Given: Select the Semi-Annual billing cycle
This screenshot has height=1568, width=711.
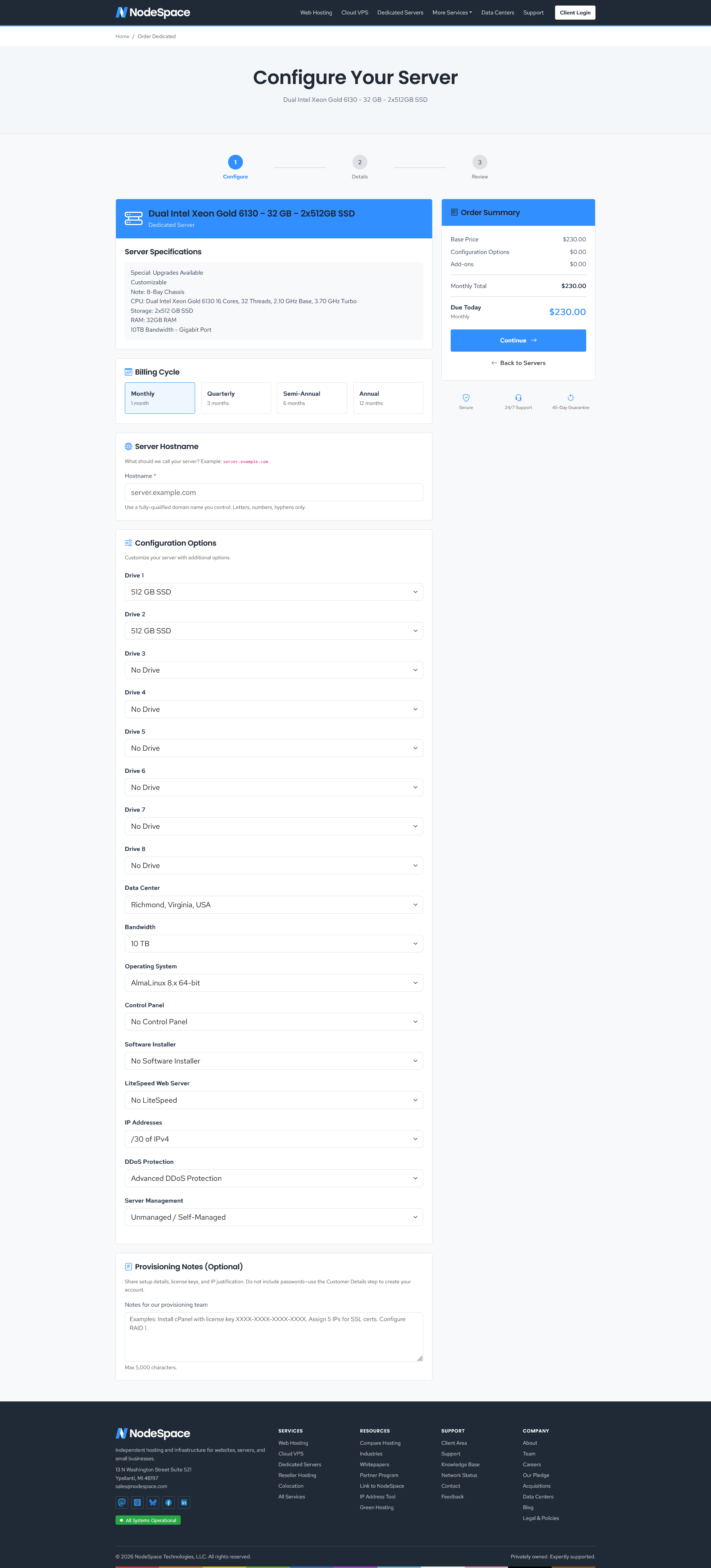Looking at the screenshot, I should (312, 398).
